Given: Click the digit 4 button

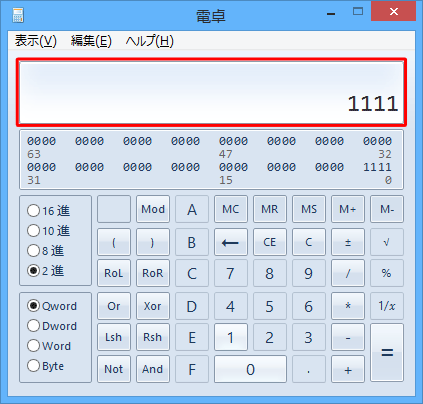Looking at the screenshot, I should (231, 306).
